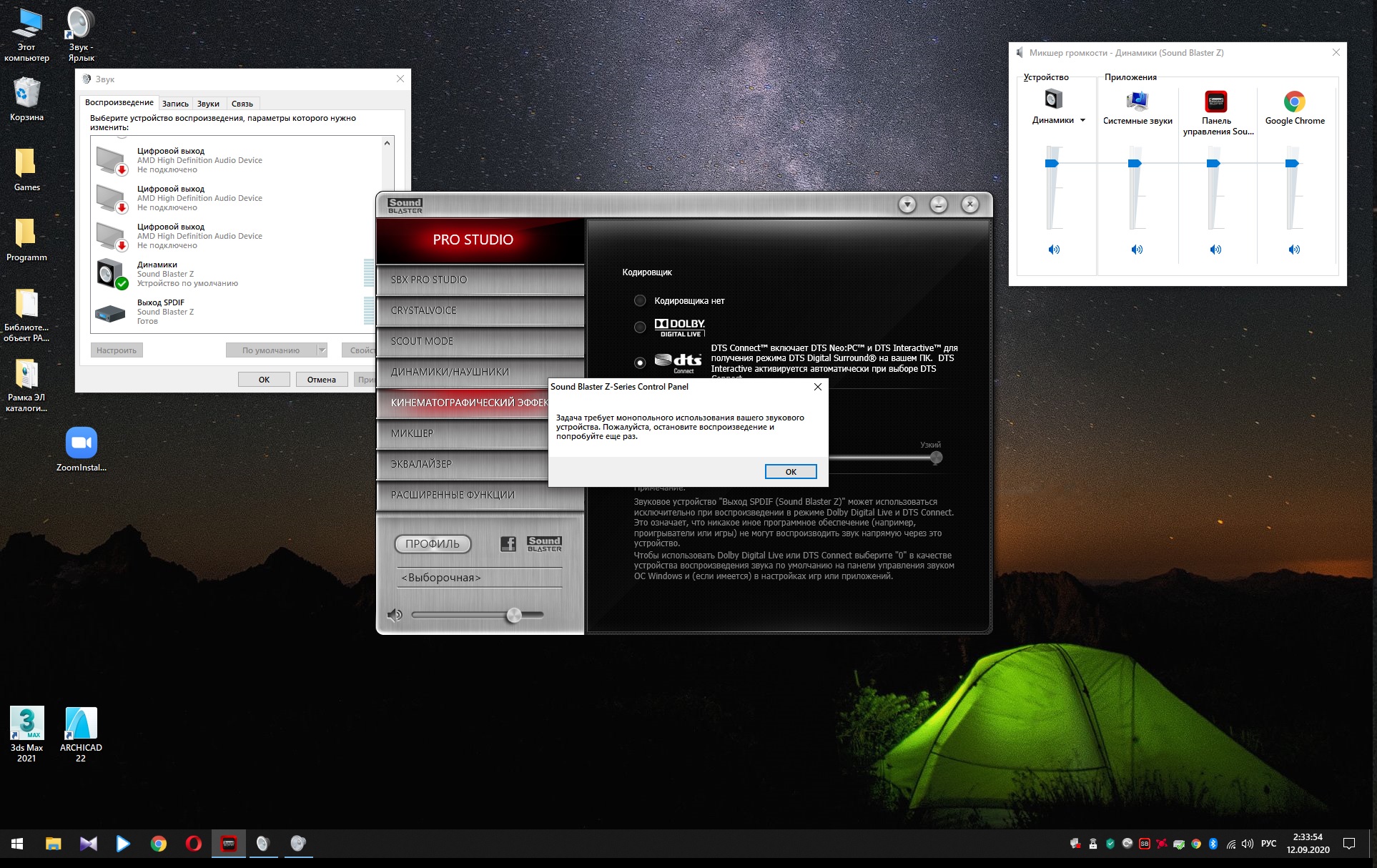Open the notification center icon

[x=1349, y=844]
